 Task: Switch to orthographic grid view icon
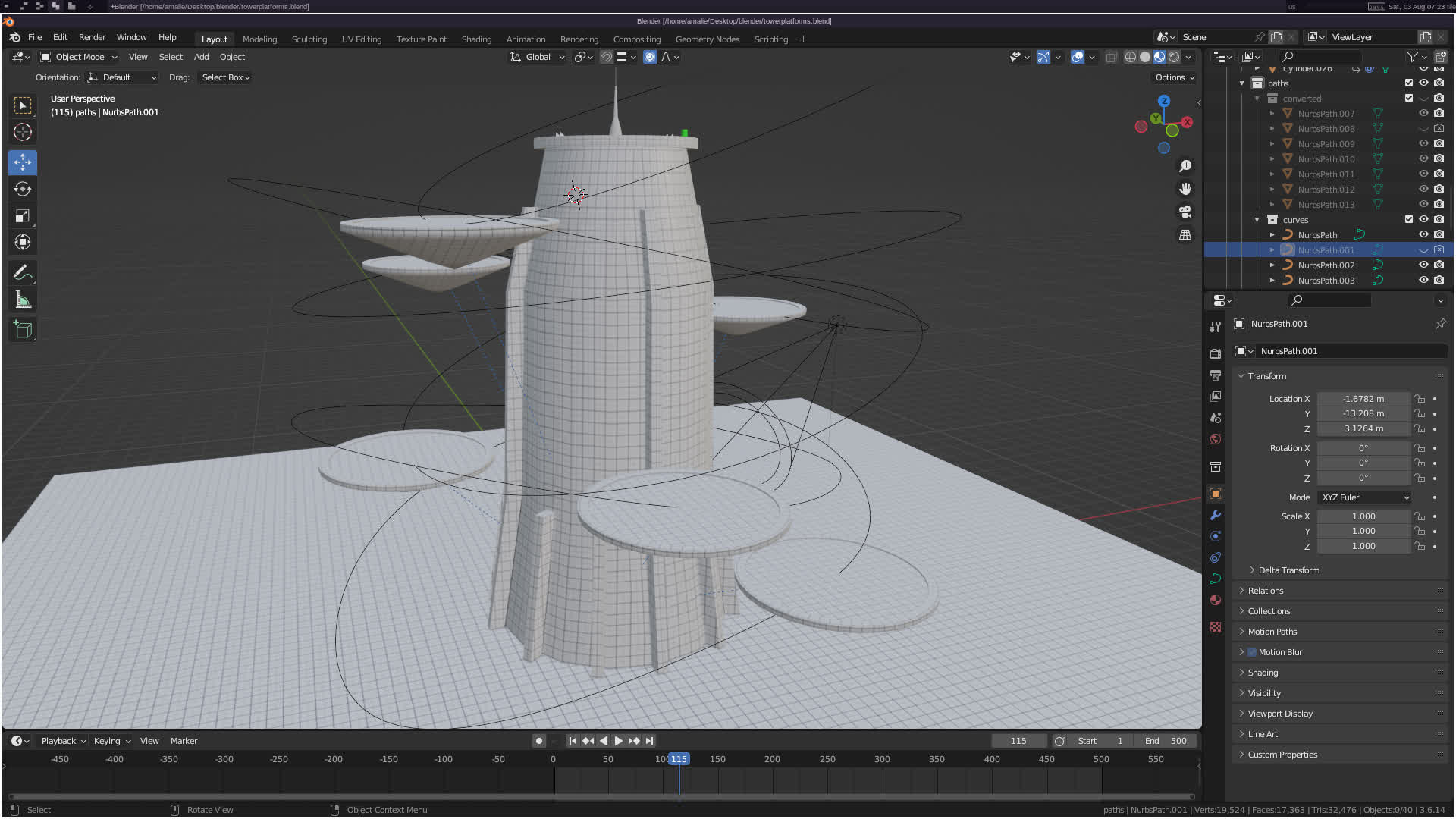[x=1185, y=235]
